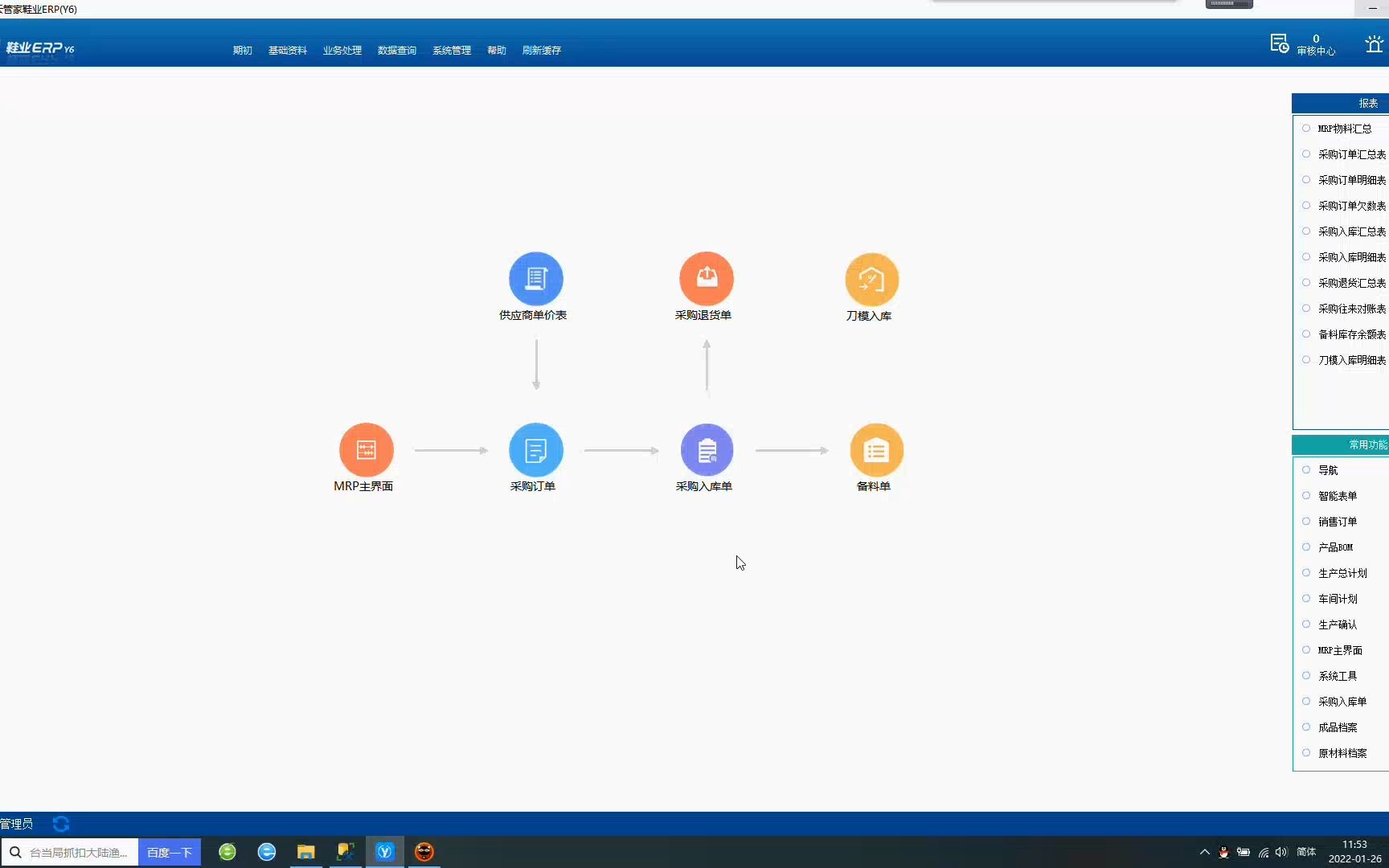Viewport: 1389px width, 868px height.
Task: Open the green browser icon in taskbar
Action: tap(227, 852)
